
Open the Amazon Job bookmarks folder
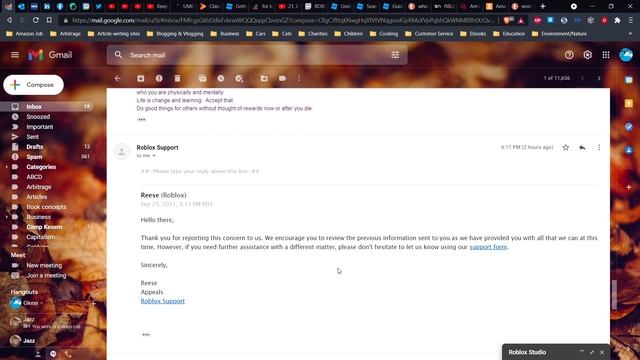(24, 34)
